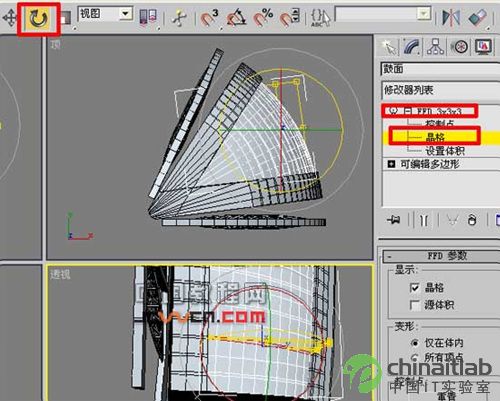Viewport: 500px width, 401px height.
Task: Click the Pin Stack icon
Action: click(x=393, y=220)
